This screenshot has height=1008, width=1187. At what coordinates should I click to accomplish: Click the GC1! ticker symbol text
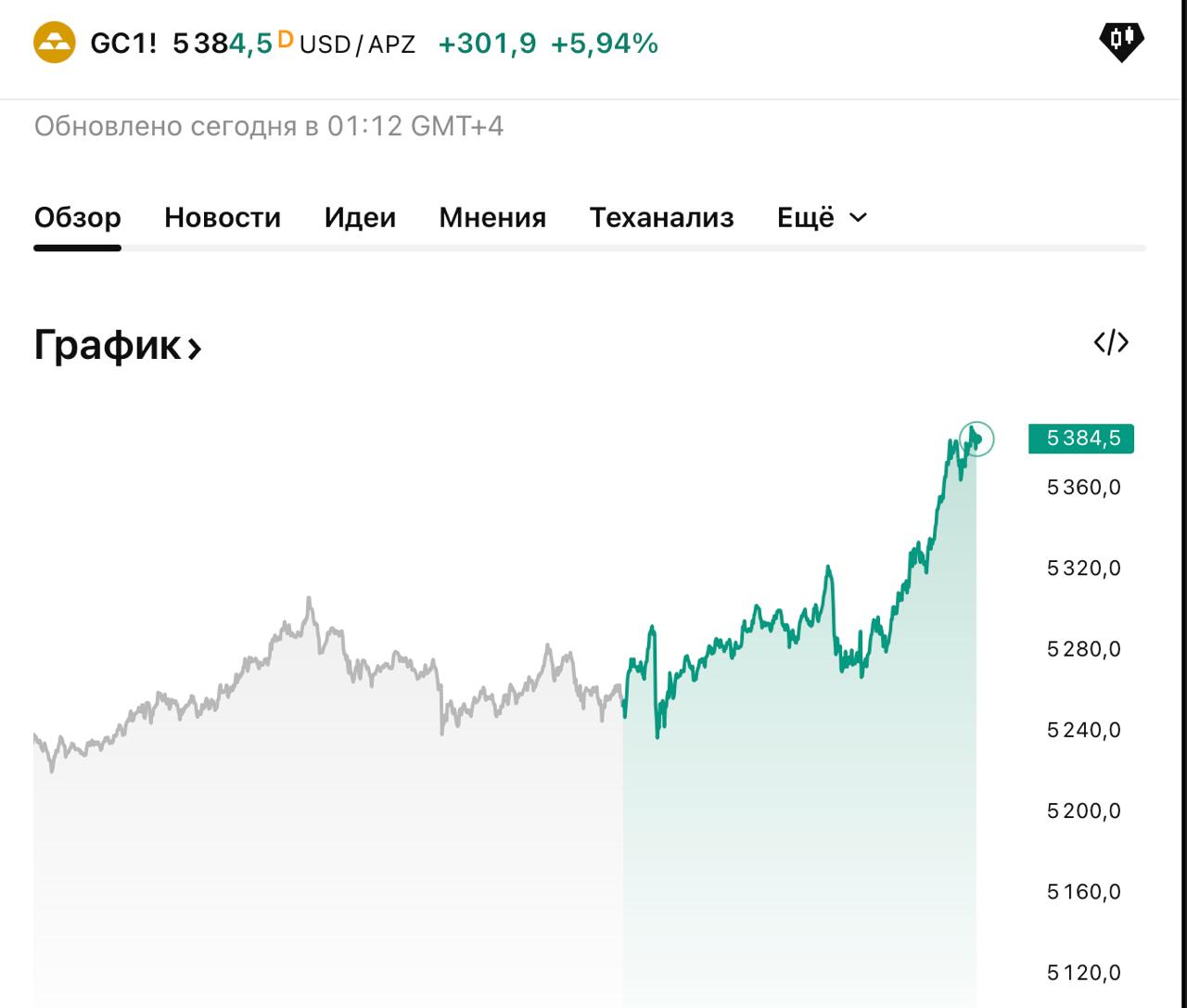[123, 44]
